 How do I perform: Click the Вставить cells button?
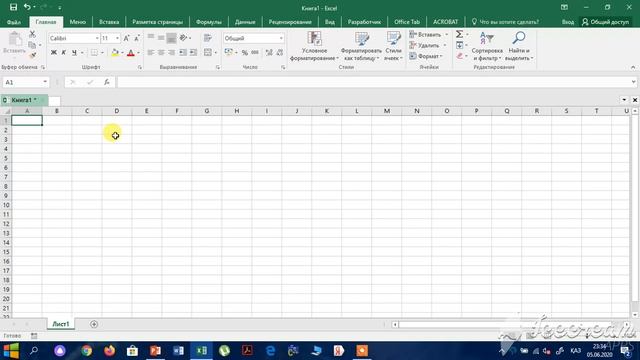tap(426, 35)
